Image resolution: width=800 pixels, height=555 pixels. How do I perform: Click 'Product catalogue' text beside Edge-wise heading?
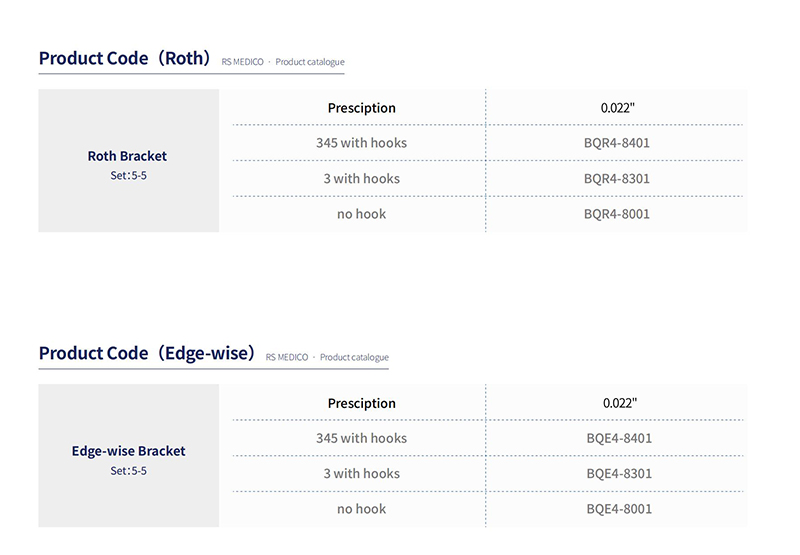coord(354,357)
